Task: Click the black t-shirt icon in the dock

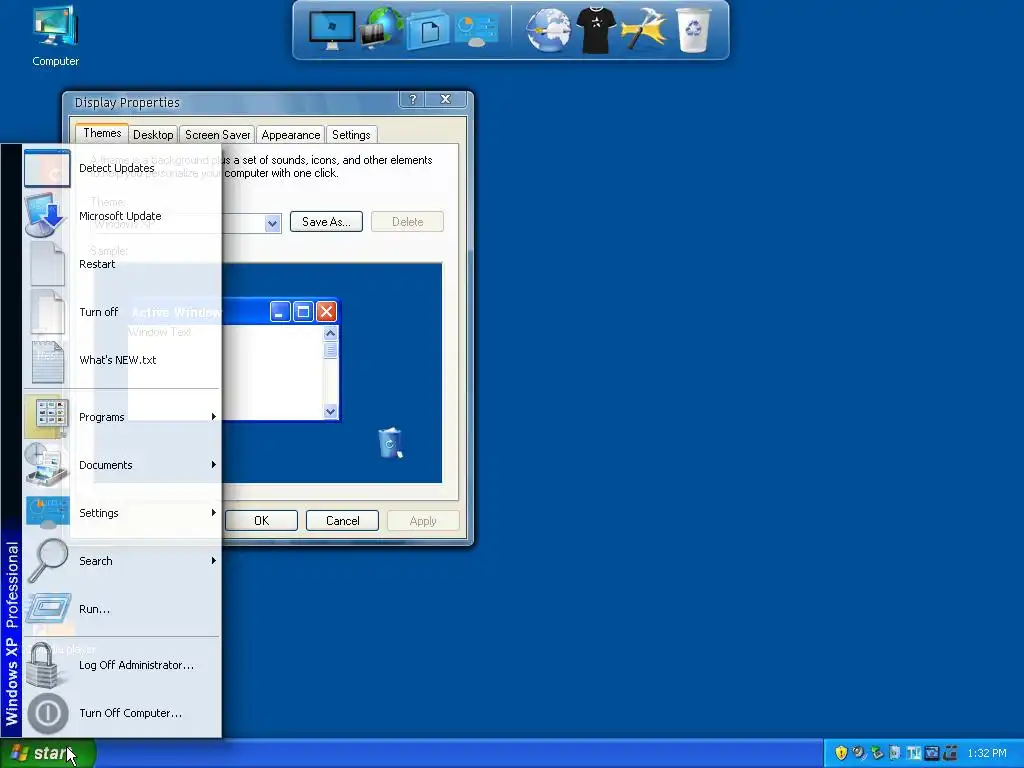Action: [596, 29]
